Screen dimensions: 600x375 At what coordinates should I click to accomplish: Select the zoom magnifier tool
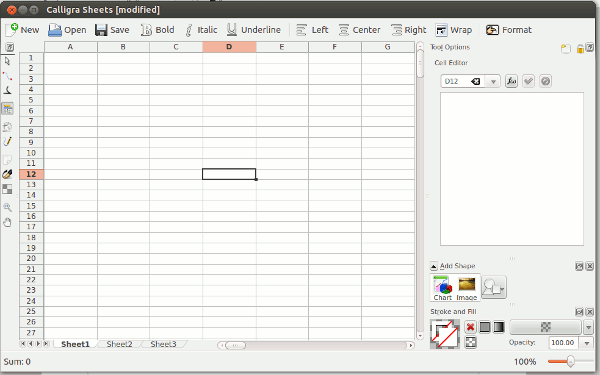[x=7, y=207]
